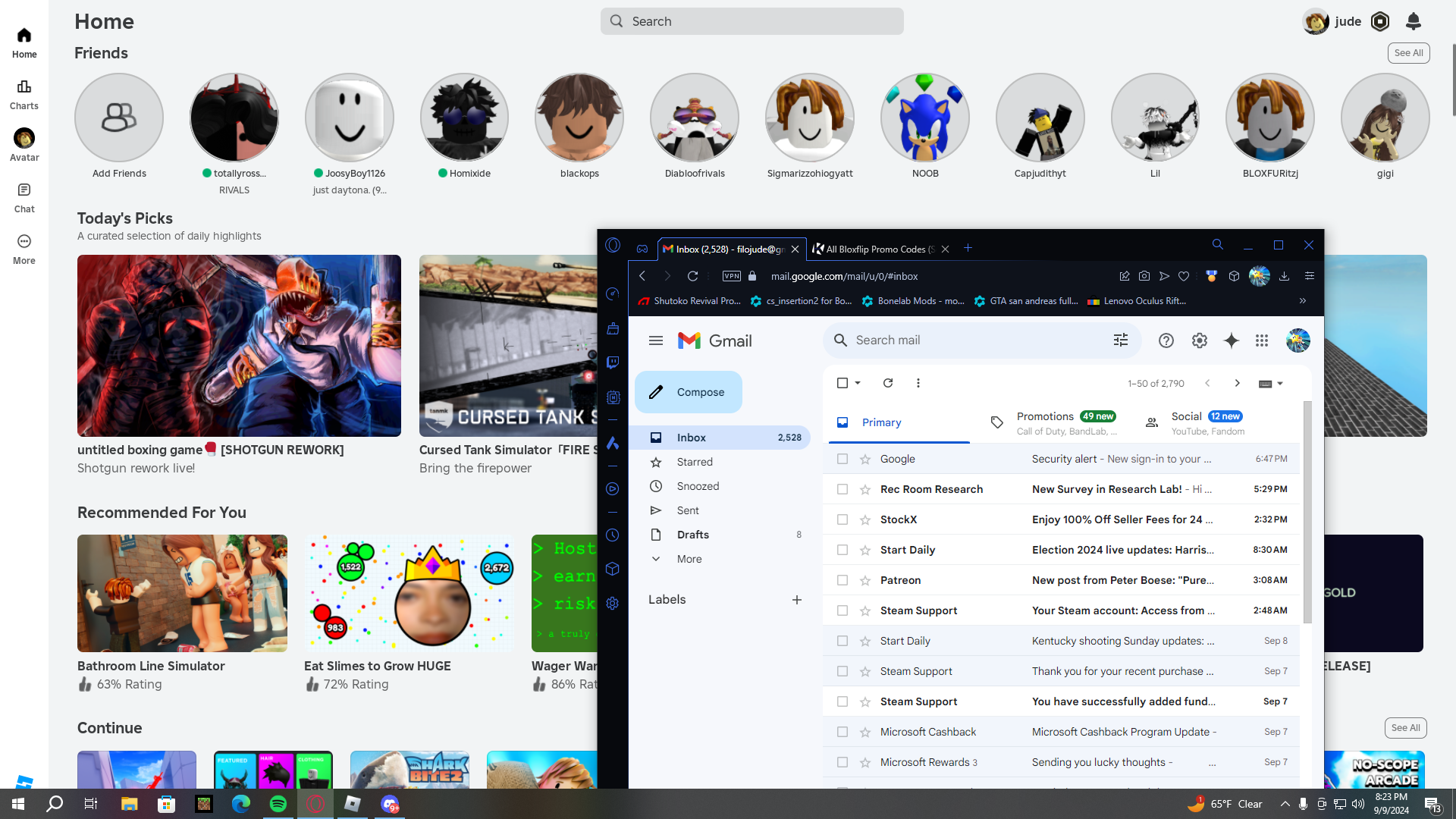Select checkbox for StockX email
Screen dimensions: 1456x819
[x=843, y=519]
